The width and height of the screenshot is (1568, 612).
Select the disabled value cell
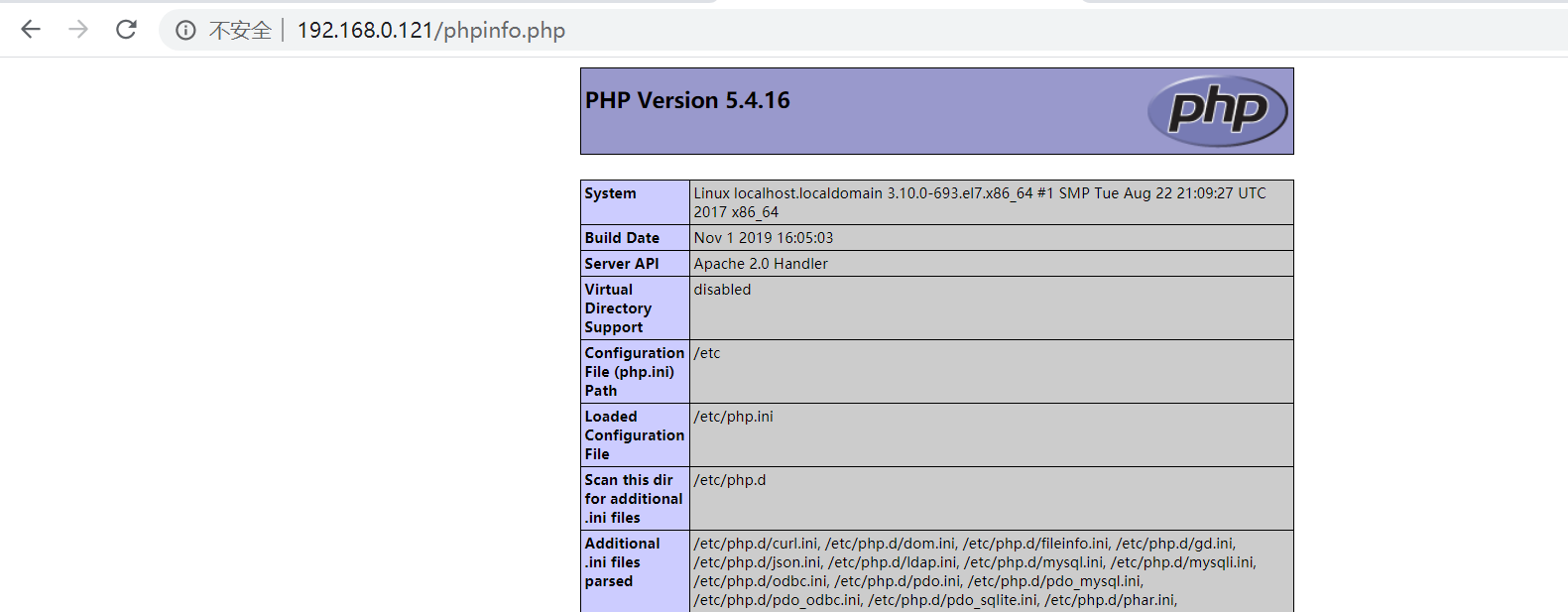coord(992,308)
